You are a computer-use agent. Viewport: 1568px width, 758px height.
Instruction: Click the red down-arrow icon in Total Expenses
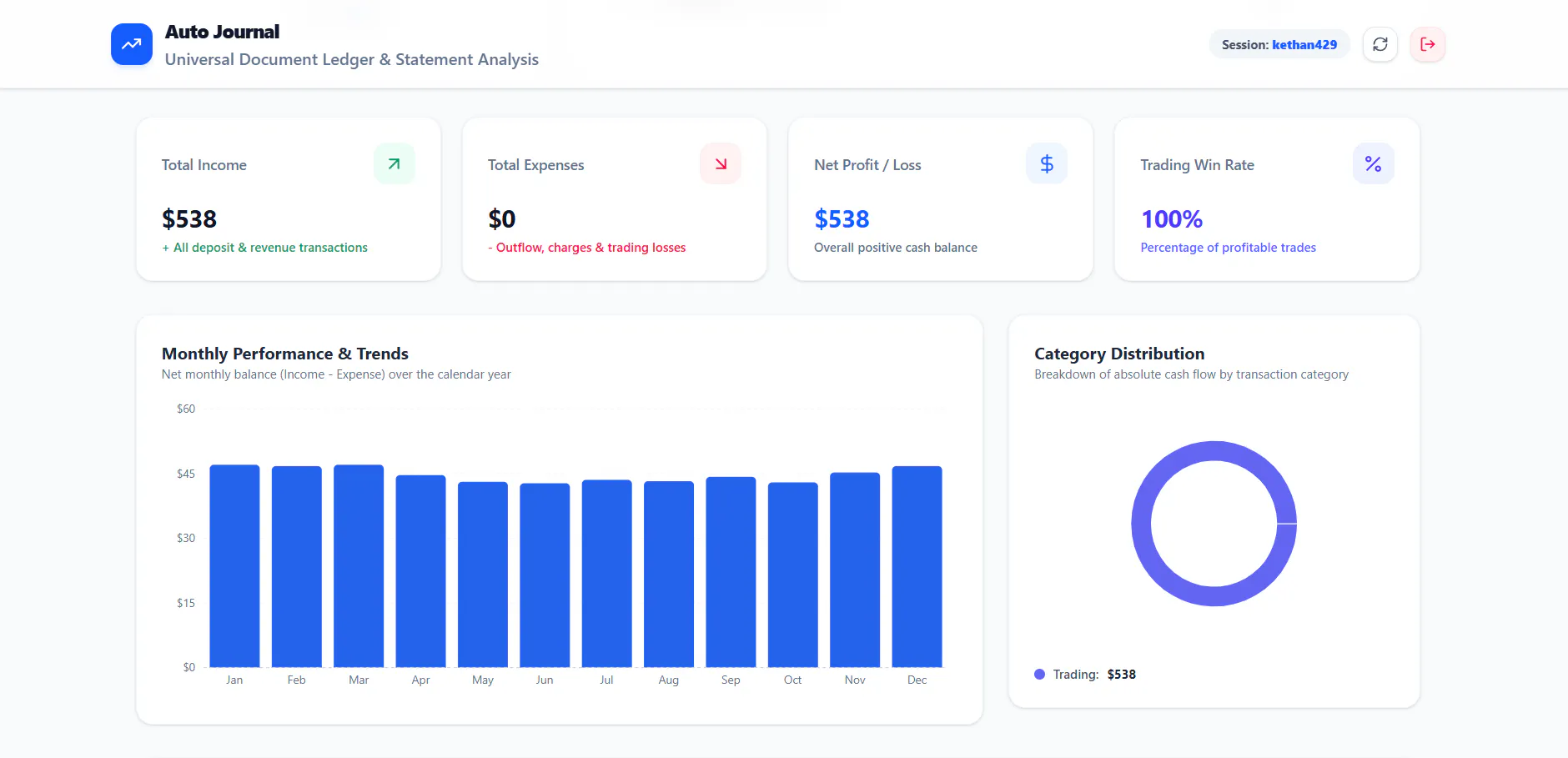(721, 163)
